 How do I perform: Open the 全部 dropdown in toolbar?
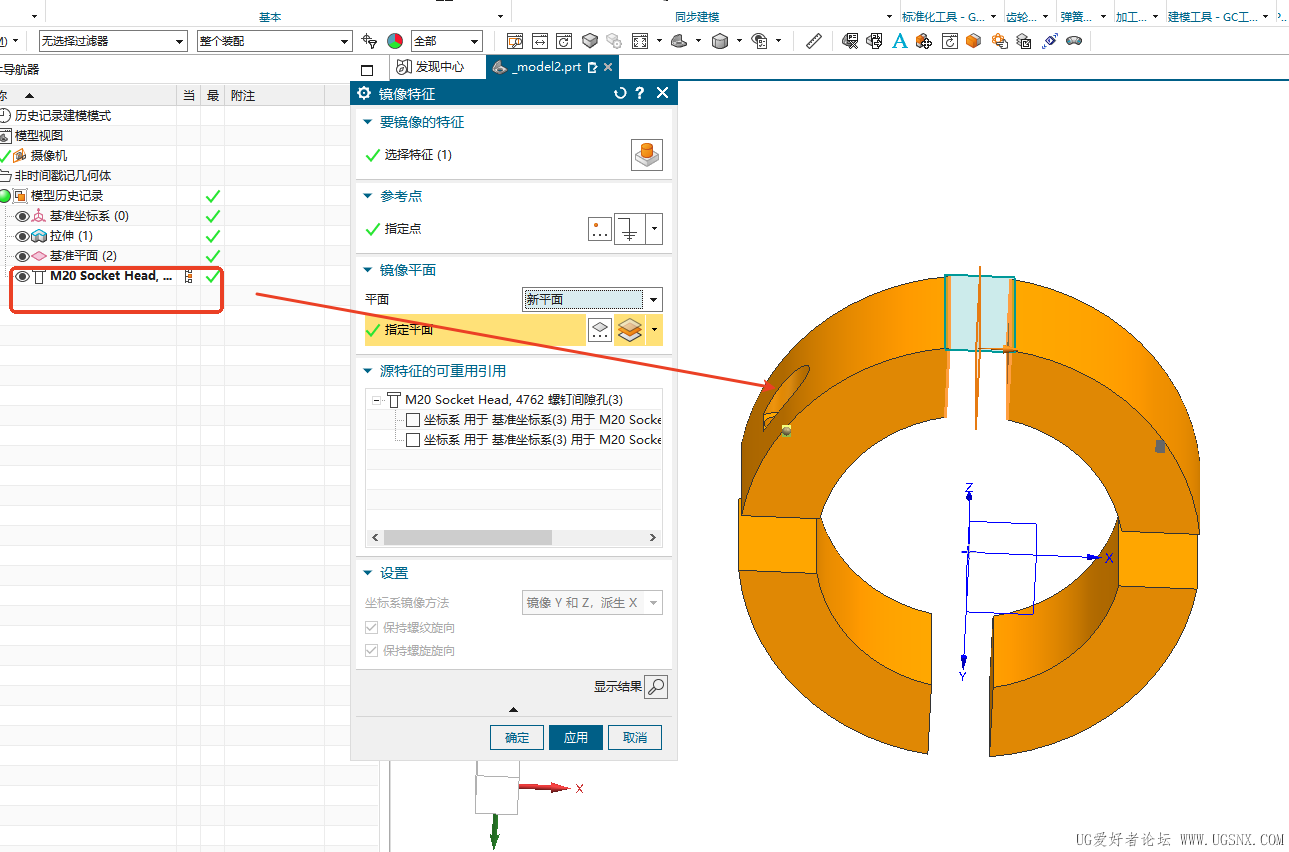pos(446,41)
